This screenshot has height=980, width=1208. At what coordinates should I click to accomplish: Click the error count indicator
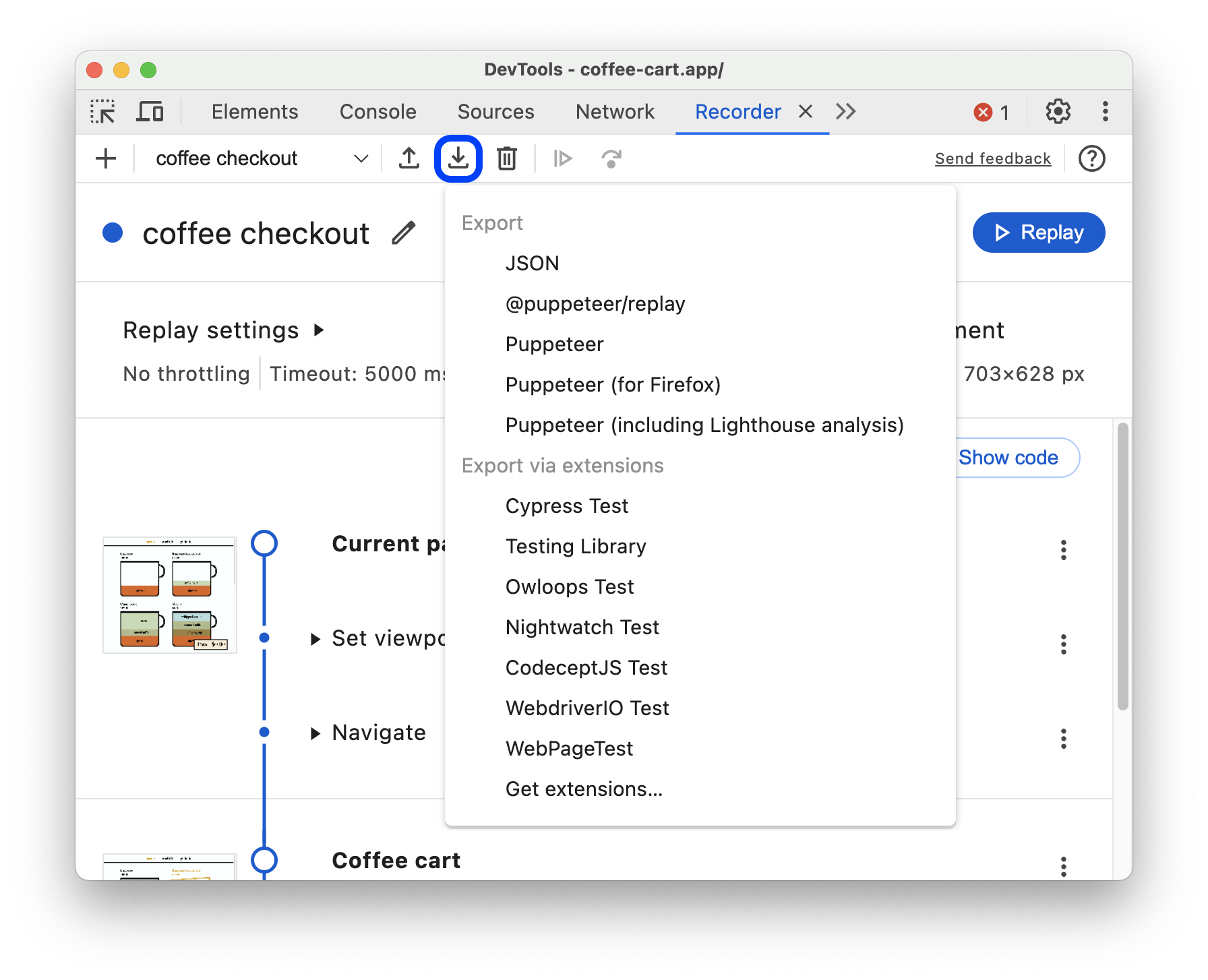click(991, 111)
